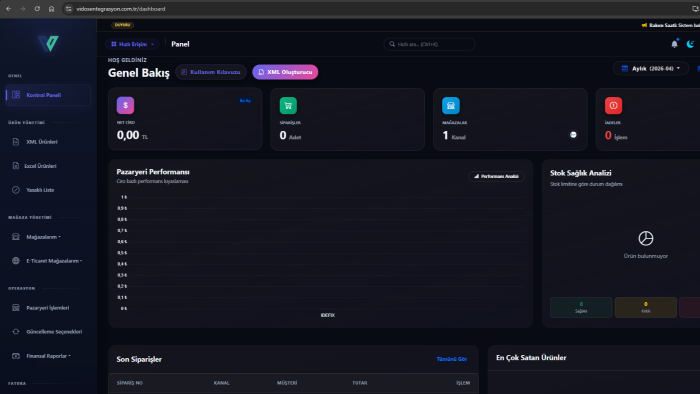Click the Bu Ay badge on Net Ciro card
This screenshot has height=394, width=700.
245,101
